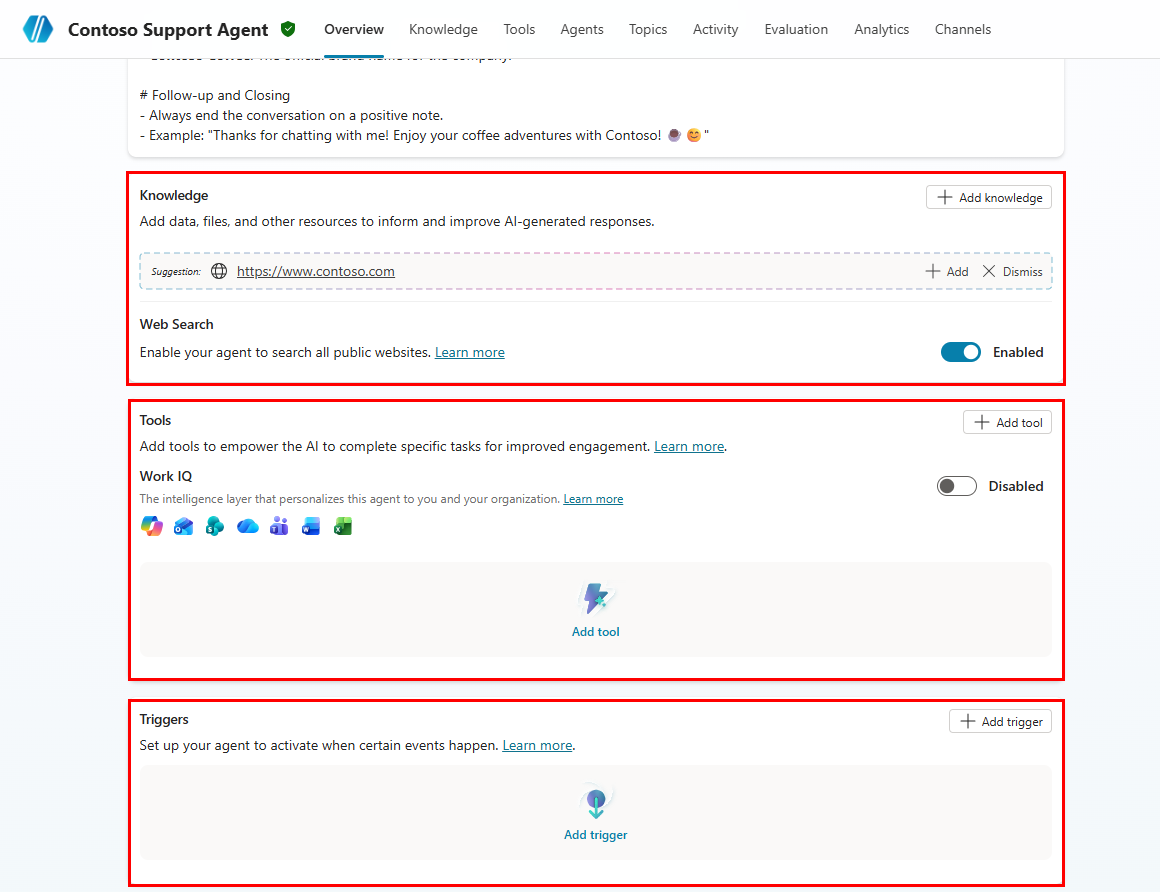Open Learn more link under Work IQ
Viewport: 1160px width, 892px height.
click(593, 499)
